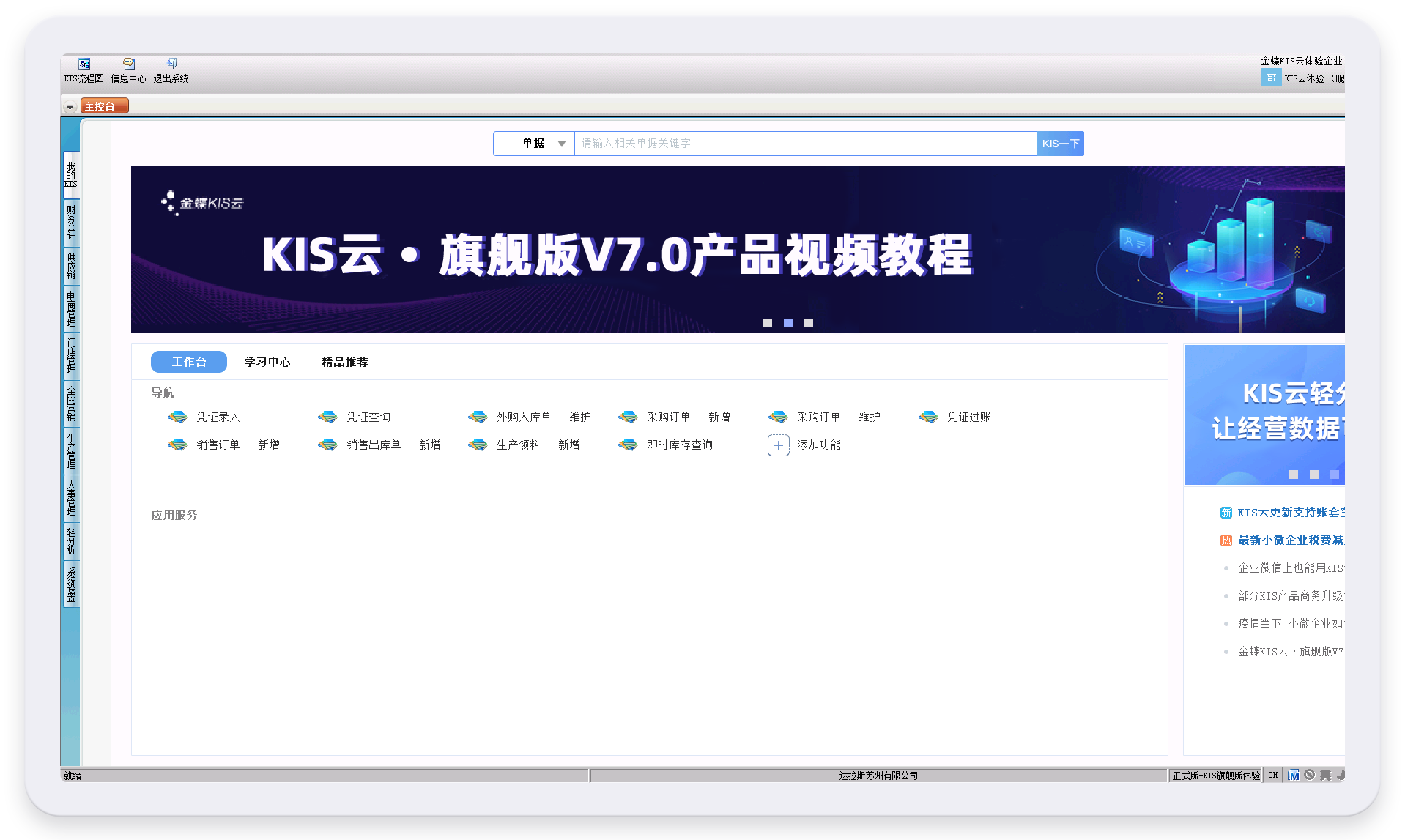Click 正式版-KIS旗舰版体验 in the status bar
The height and width of the screenshot is (840, 1405).
[1216, 776]
